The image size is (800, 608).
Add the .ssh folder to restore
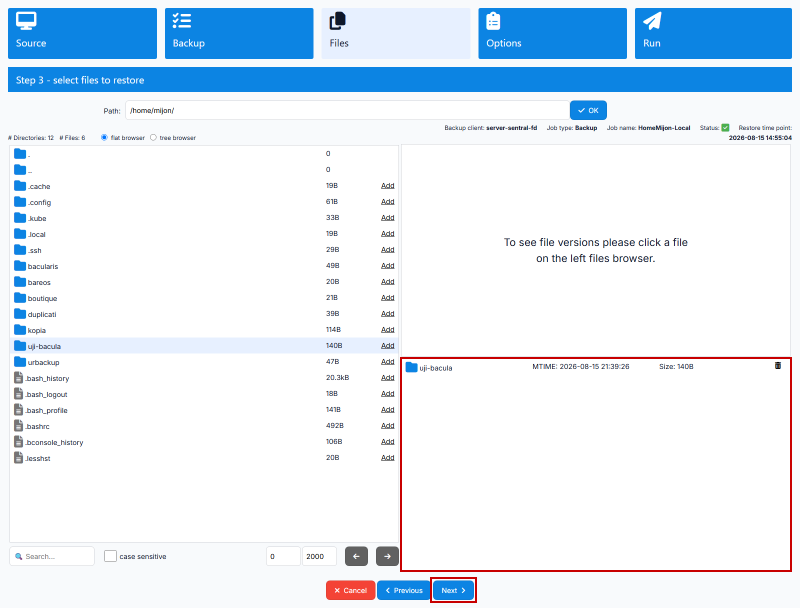pos(388,249)
